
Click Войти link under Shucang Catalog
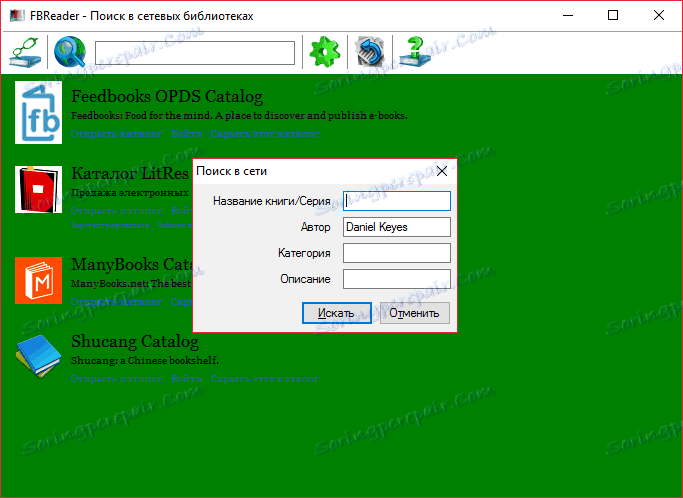pos(186,379)
